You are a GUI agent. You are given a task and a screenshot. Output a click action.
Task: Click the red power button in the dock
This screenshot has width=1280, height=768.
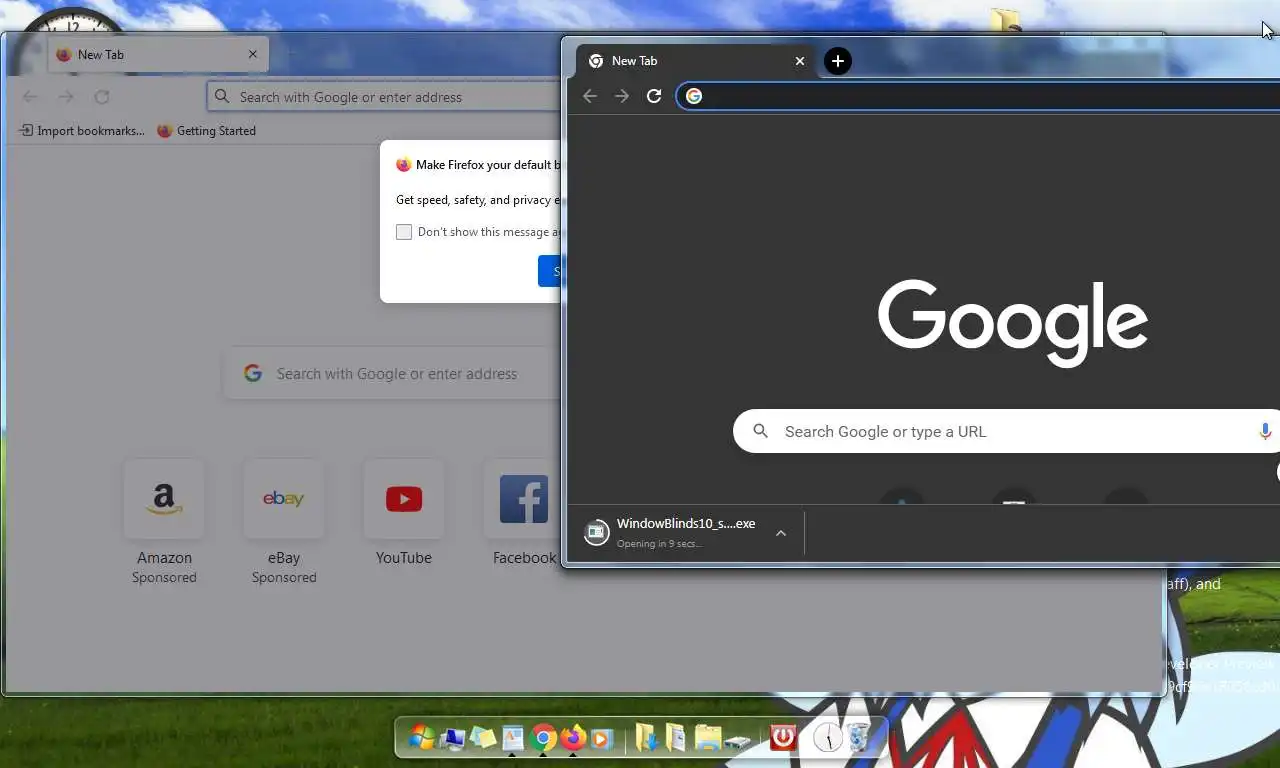click(783, 738)
